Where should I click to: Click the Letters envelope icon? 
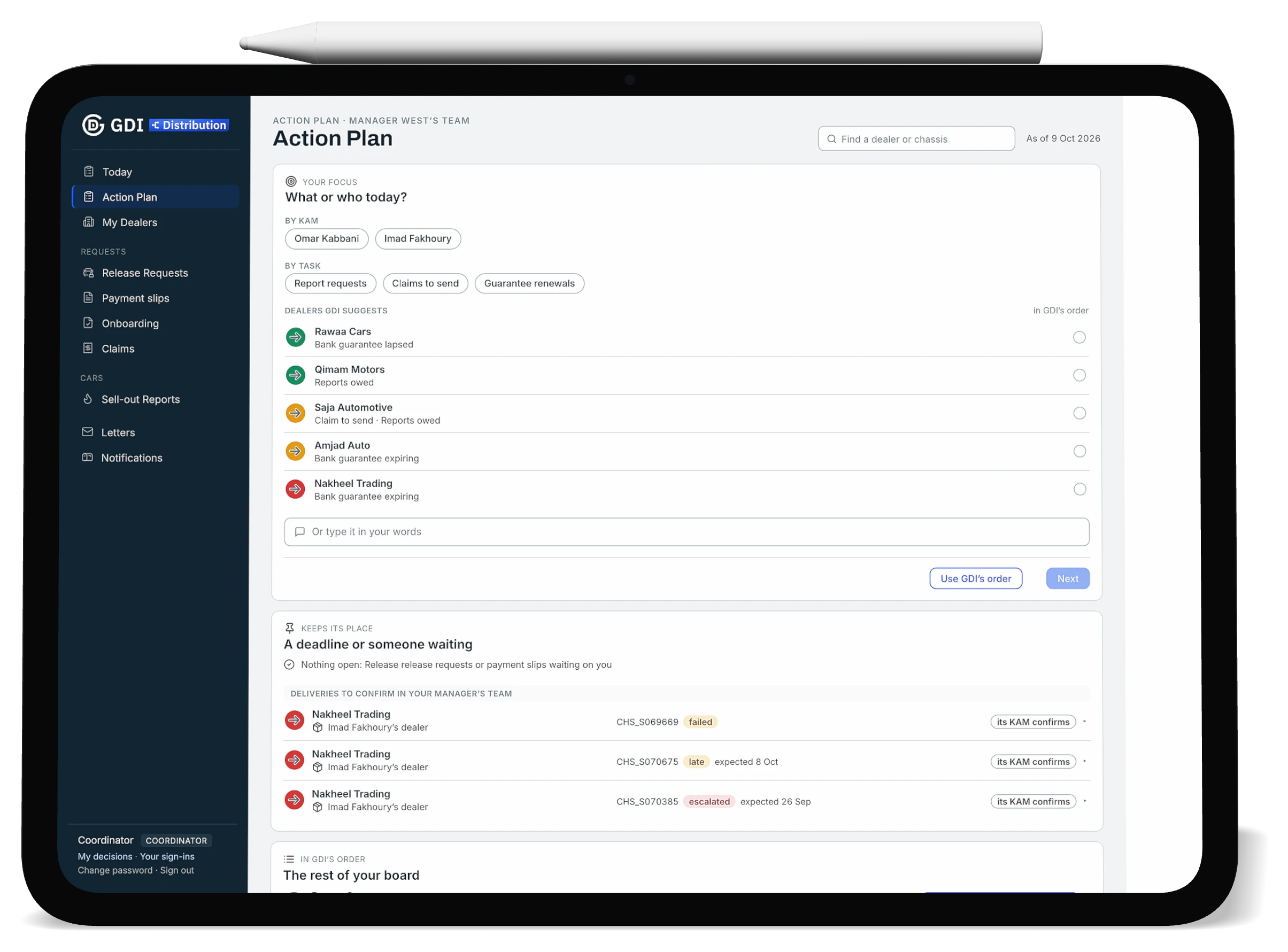click(x=88, y=433)
